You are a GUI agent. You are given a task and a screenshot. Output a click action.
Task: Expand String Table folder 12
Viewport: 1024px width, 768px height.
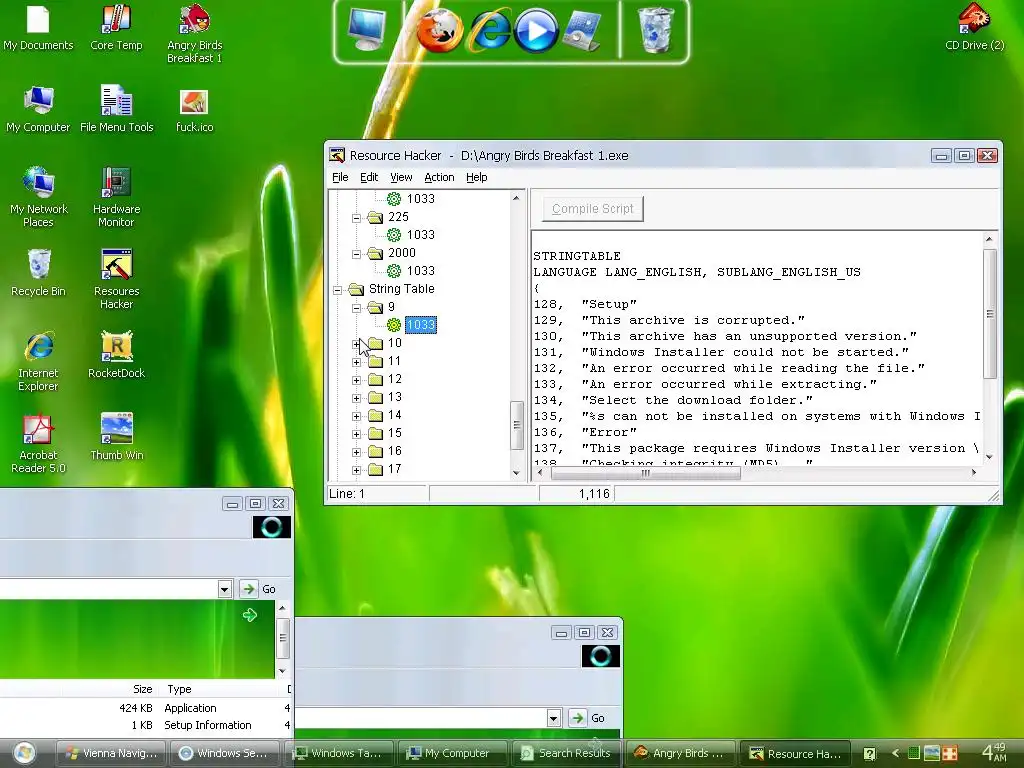coord(357,379)
